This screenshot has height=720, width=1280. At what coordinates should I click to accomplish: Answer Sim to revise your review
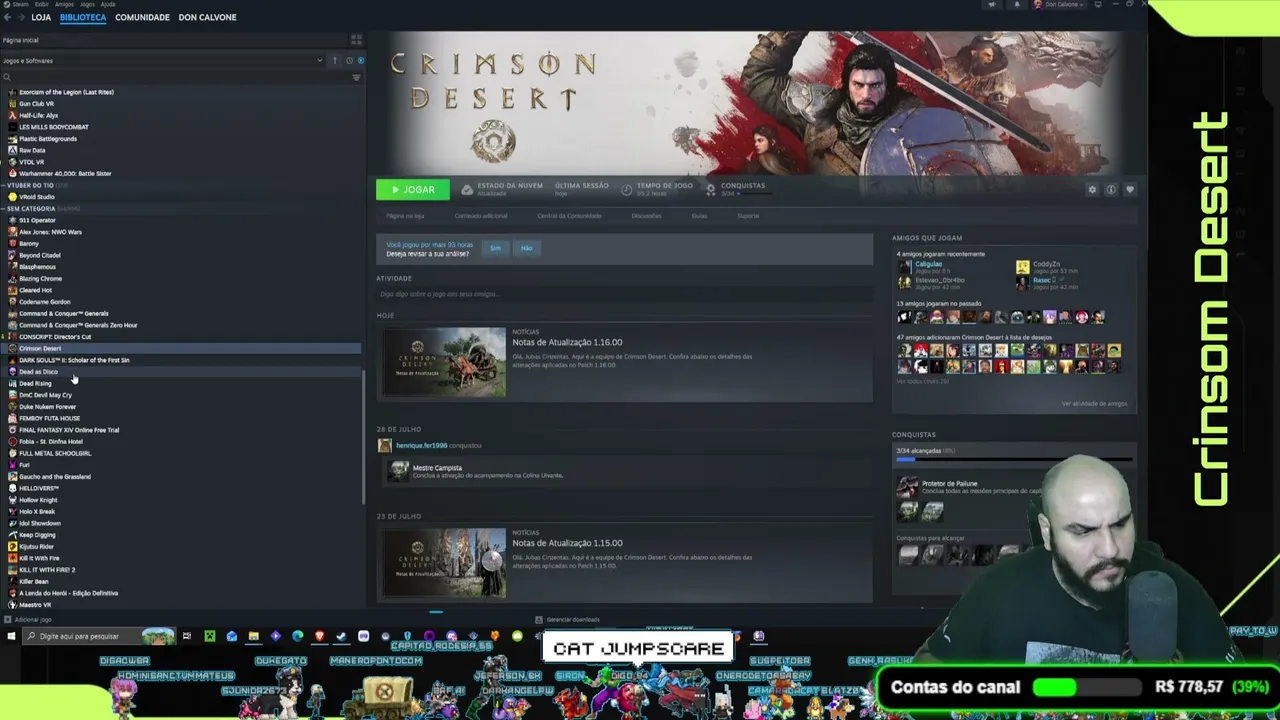click(495, 248)
